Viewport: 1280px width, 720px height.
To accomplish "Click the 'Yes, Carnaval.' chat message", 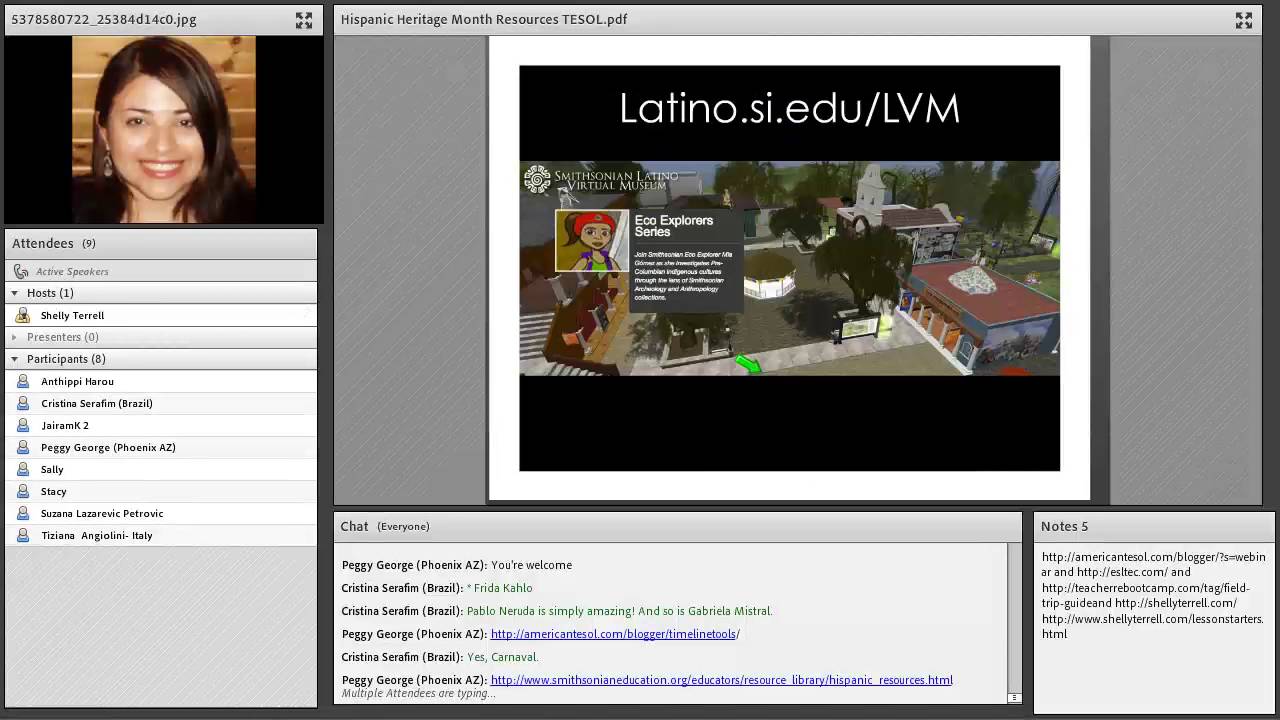I will tap(502, 657).
